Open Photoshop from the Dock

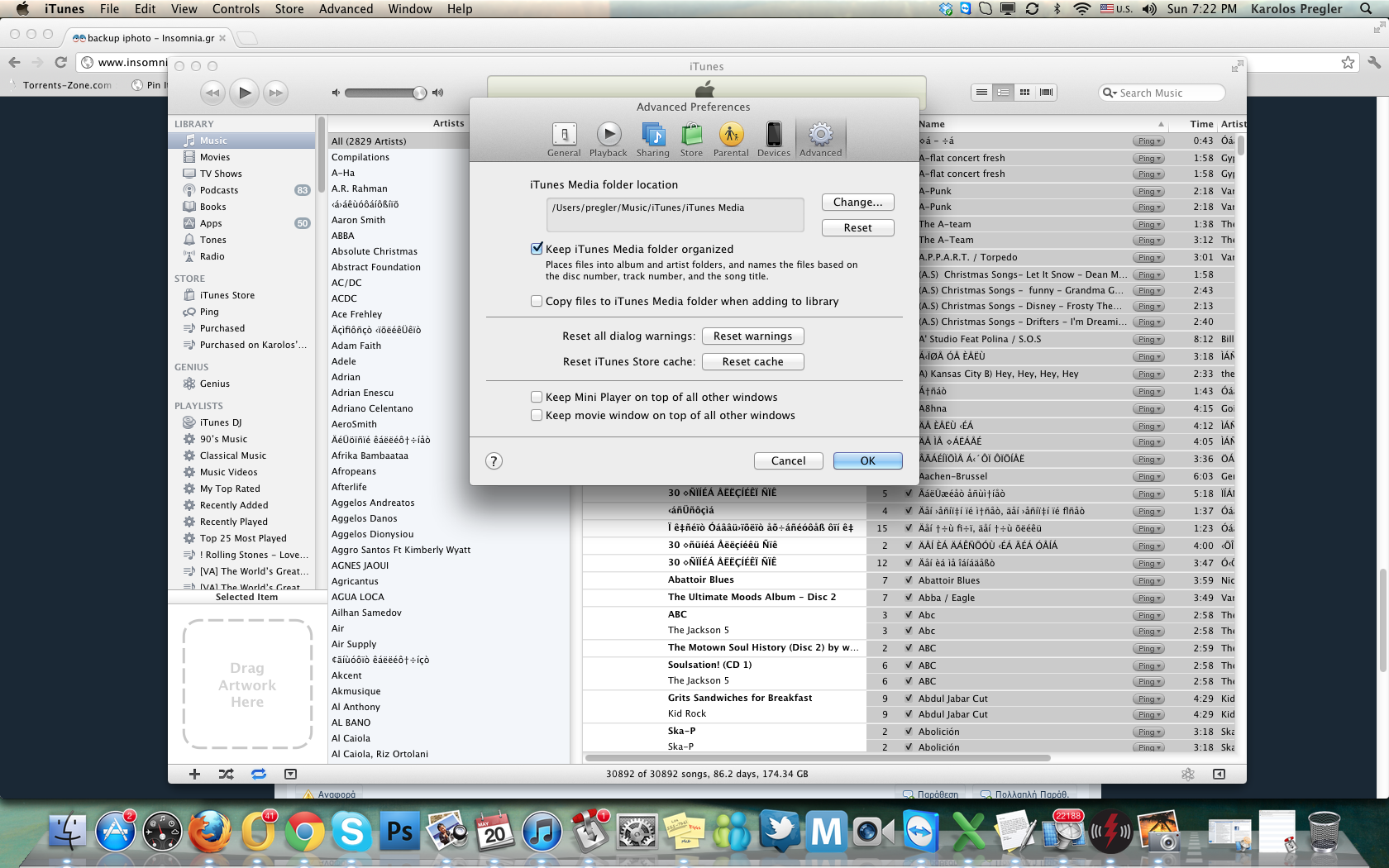(400, 831)
